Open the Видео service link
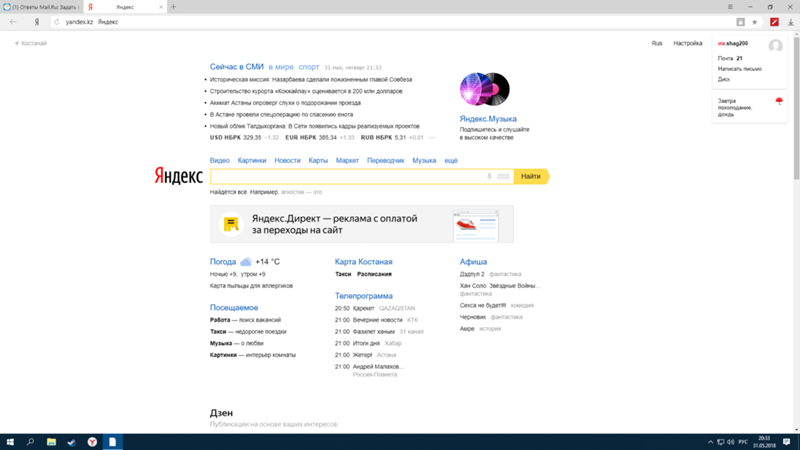 point(220,160)
